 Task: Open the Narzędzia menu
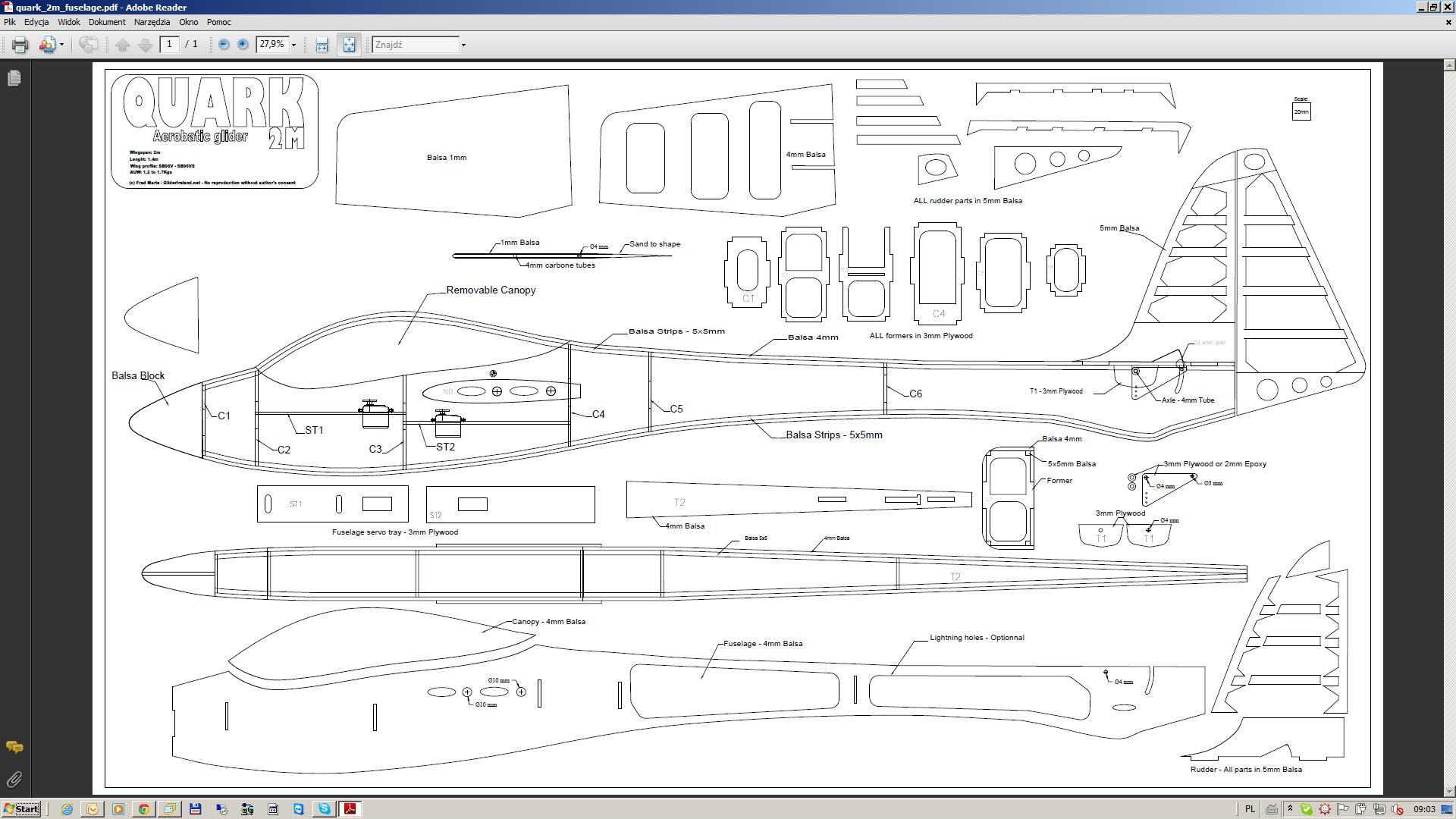[x=152, y=22]
